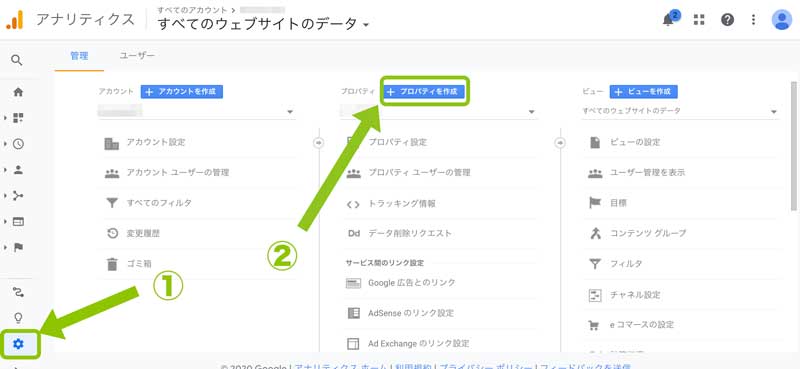The image size is (800, 369).
Task: Open チャネル設定
Action: (x=635, y=294)
